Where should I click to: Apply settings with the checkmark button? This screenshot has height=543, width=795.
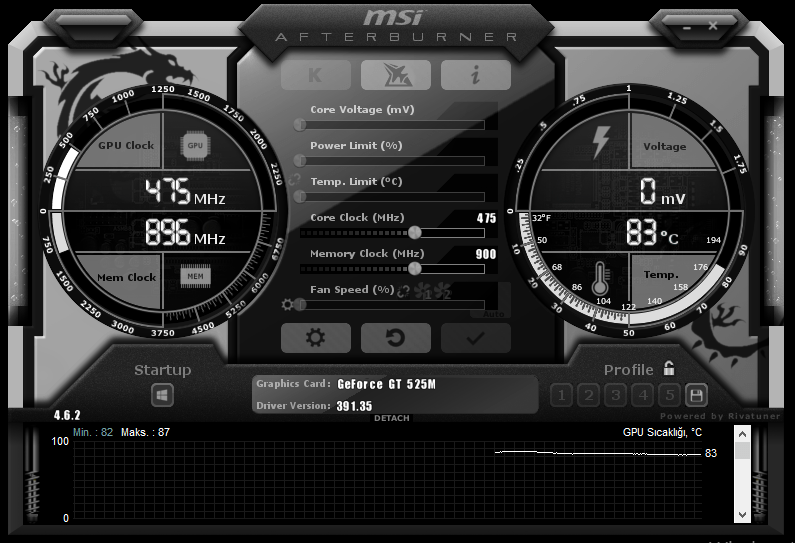[476, 338]
